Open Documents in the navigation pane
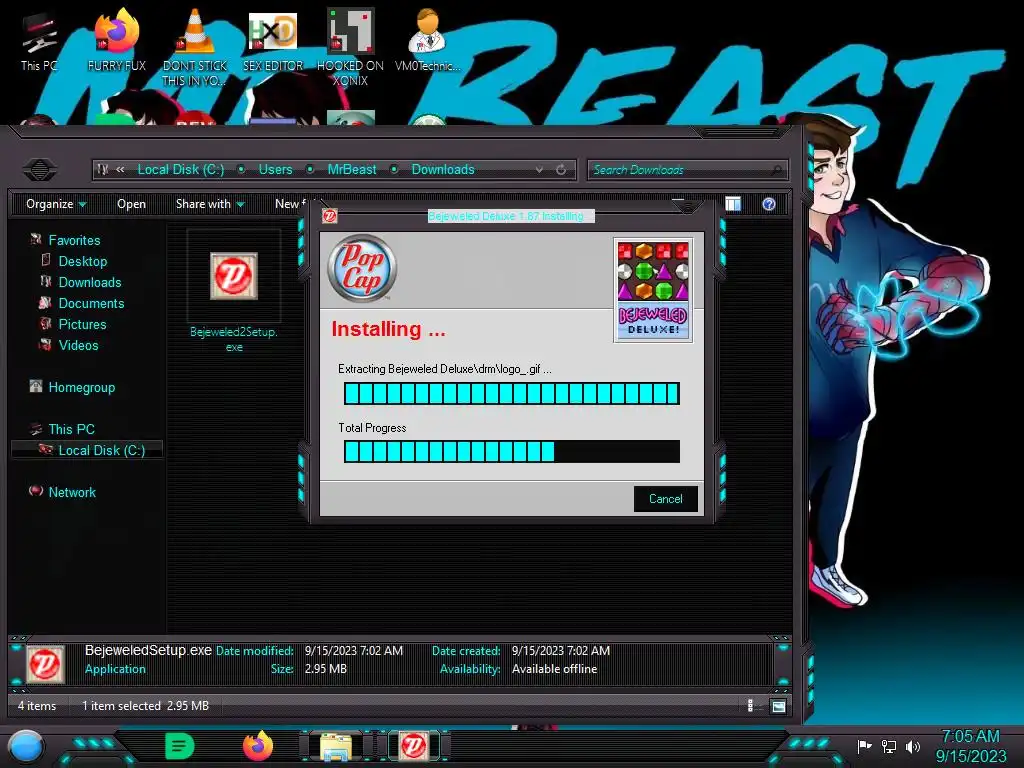This screenshot has width=1024, height=768. click(x=91, y=303)
